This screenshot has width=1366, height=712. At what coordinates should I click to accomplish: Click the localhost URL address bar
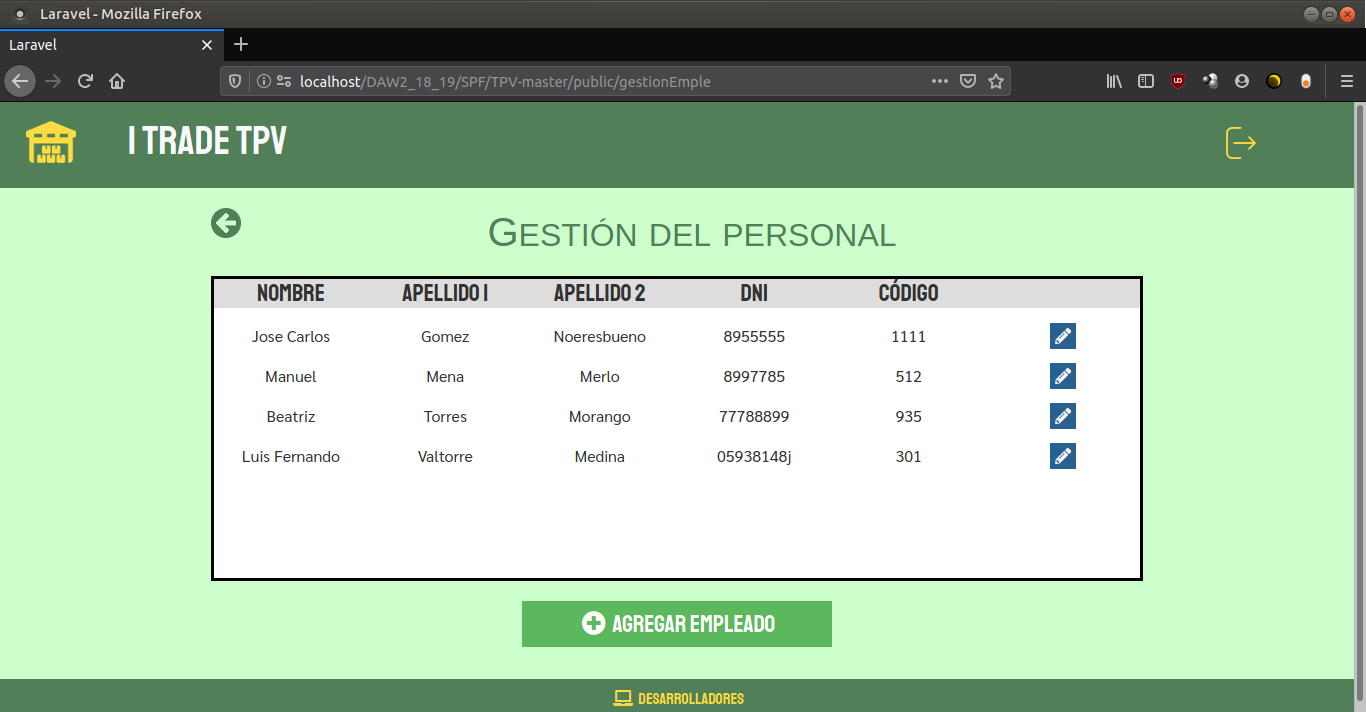600,81
